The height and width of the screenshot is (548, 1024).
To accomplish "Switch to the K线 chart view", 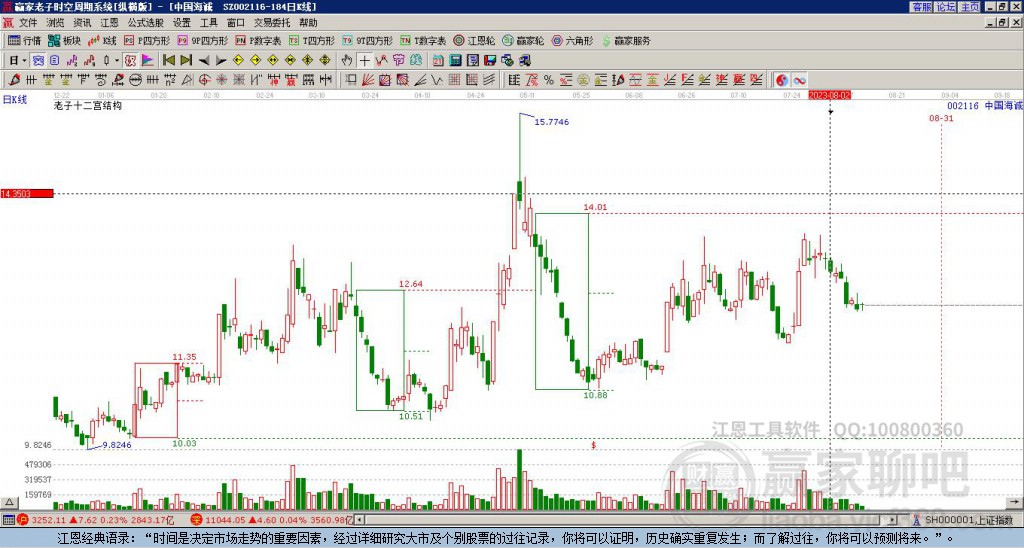I will pos(101,40).
